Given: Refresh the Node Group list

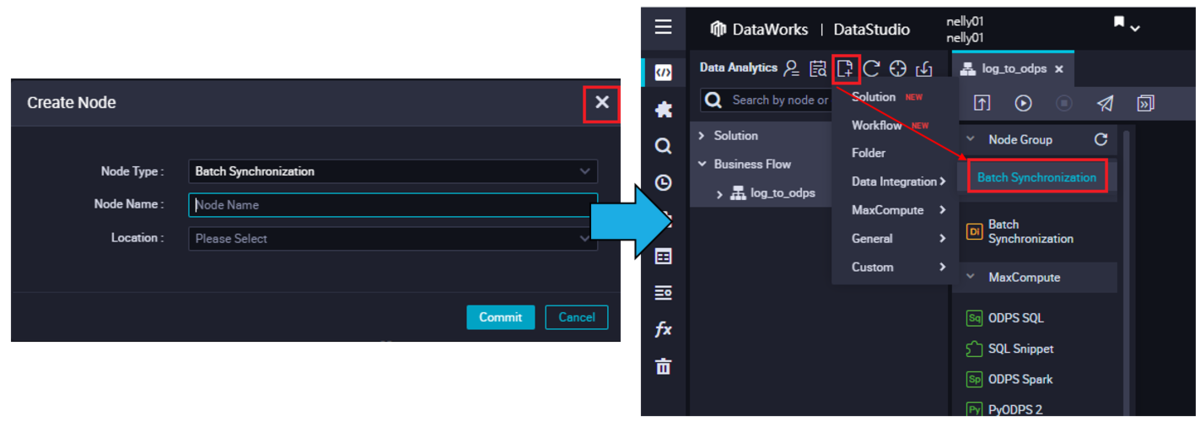Looking at the screenshot, I should click(1101, 140).
